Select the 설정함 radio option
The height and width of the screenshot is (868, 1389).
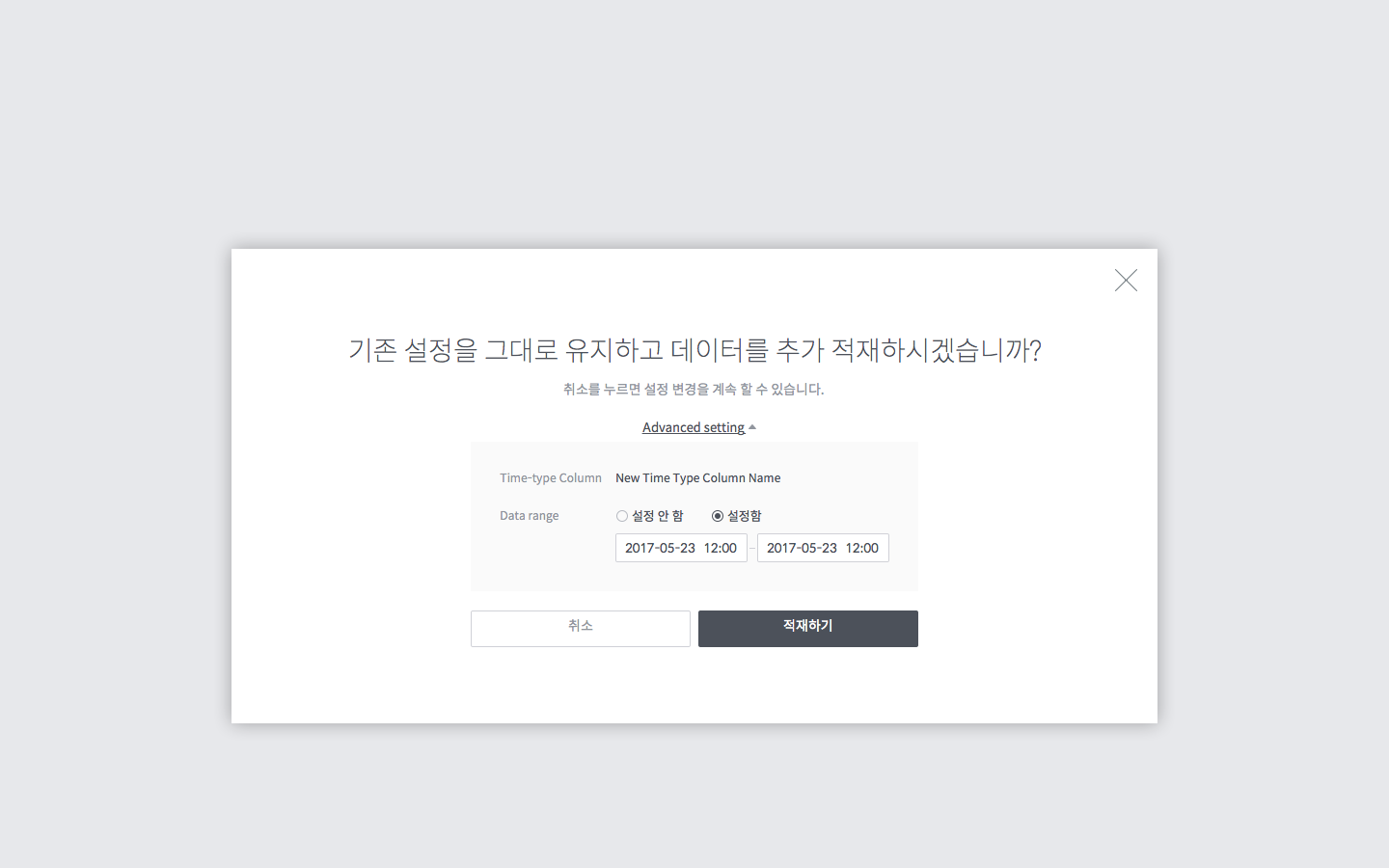[718, 516]
